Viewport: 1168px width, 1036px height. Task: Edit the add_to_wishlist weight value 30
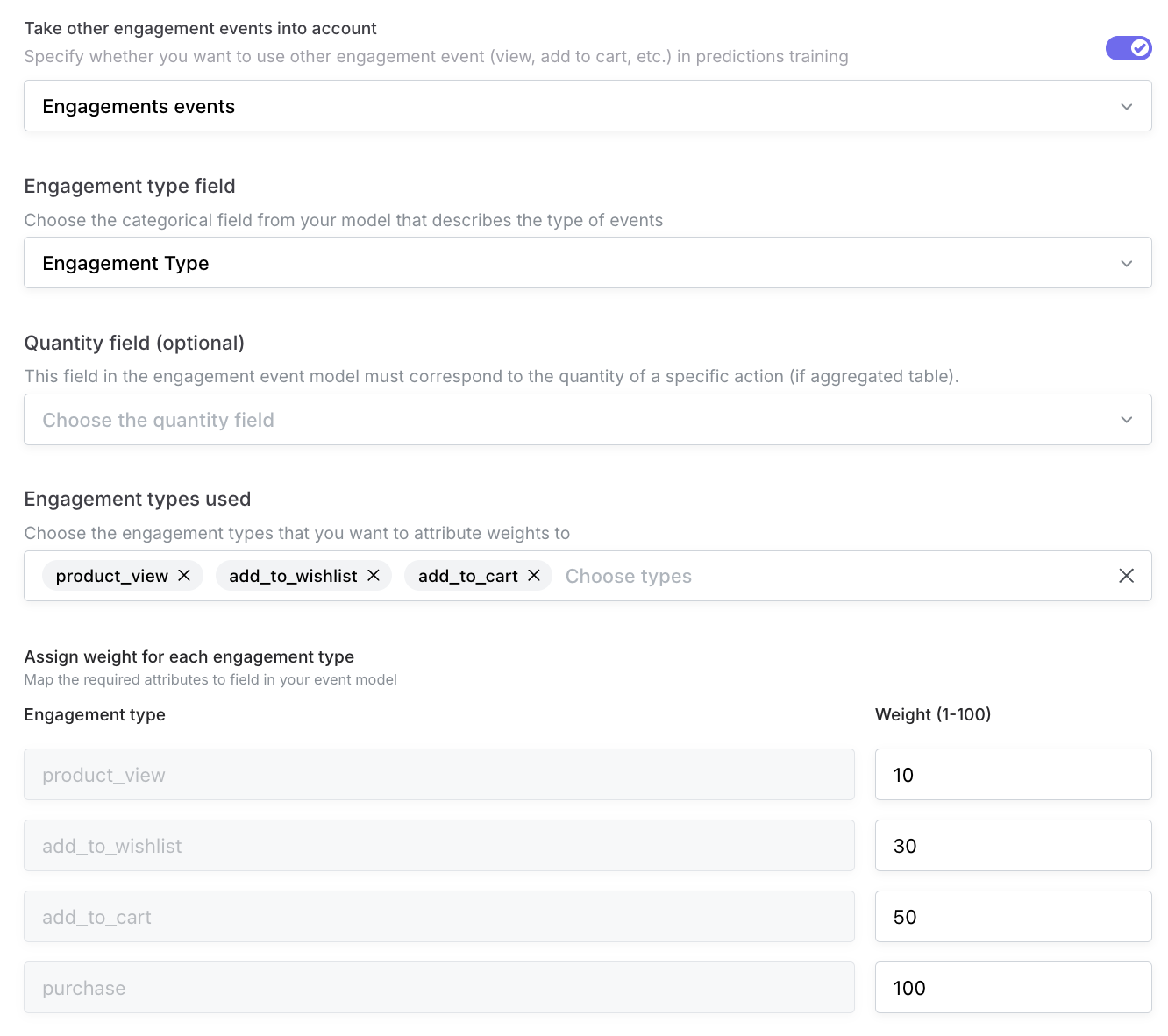1013,846
